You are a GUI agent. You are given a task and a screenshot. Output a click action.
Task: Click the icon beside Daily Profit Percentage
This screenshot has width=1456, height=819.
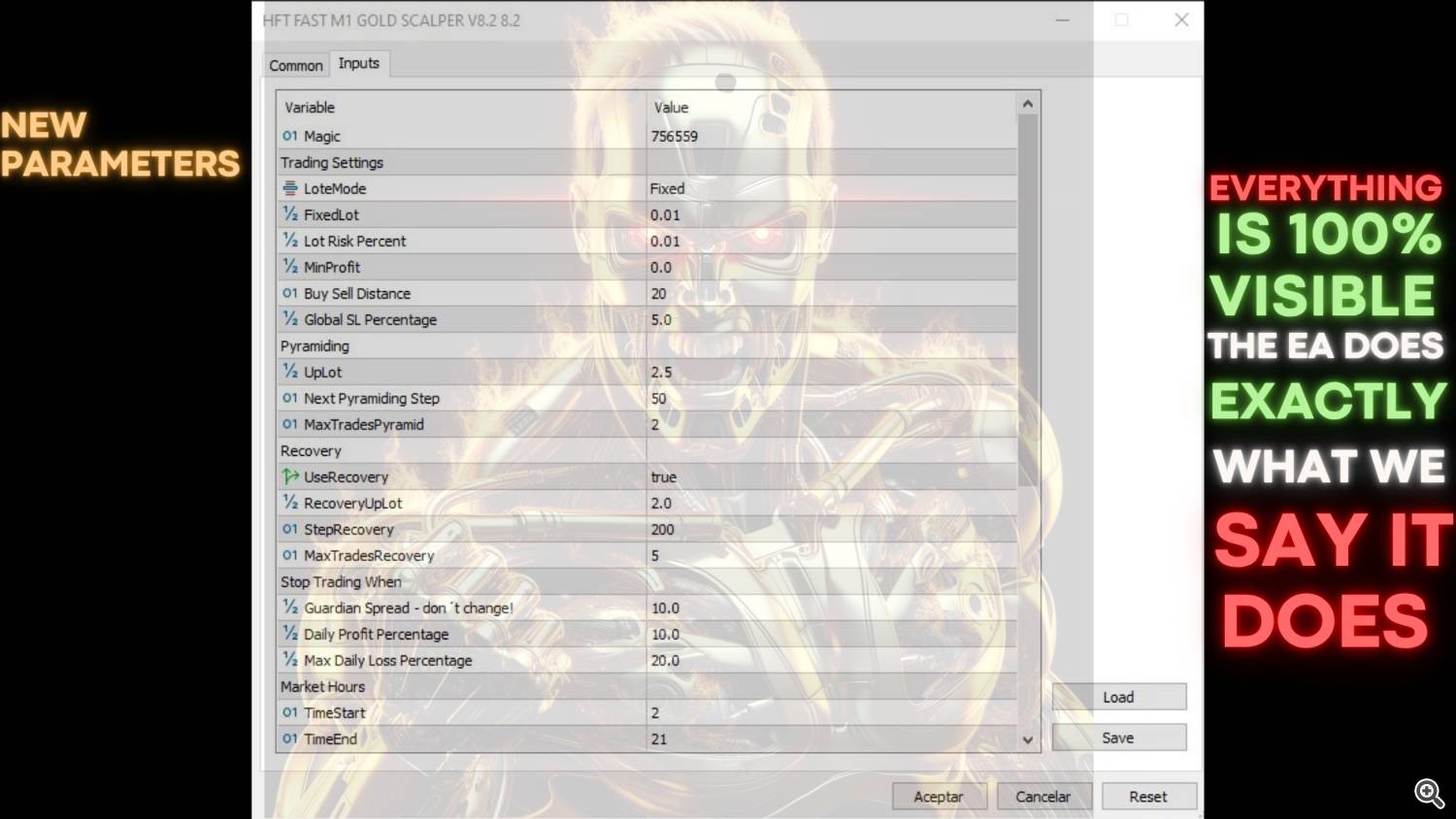289,634
